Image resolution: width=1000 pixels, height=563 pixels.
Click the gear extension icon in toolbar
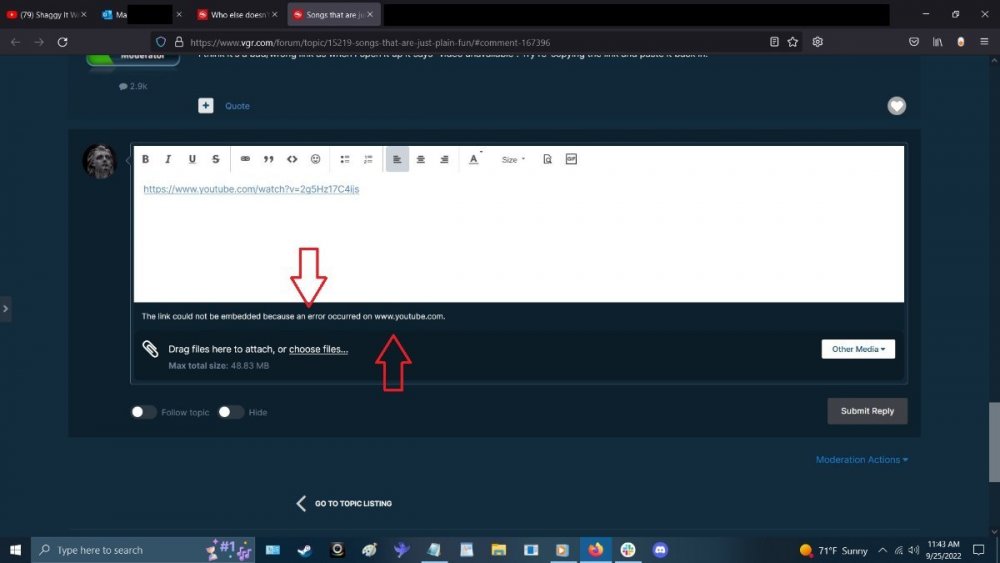(818, 42)
